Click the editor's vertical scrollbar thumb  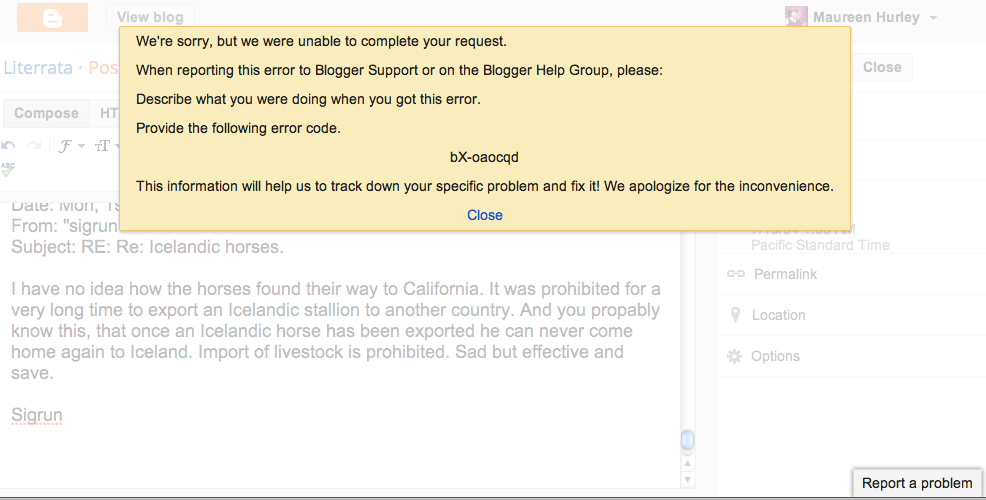(687, 440)
